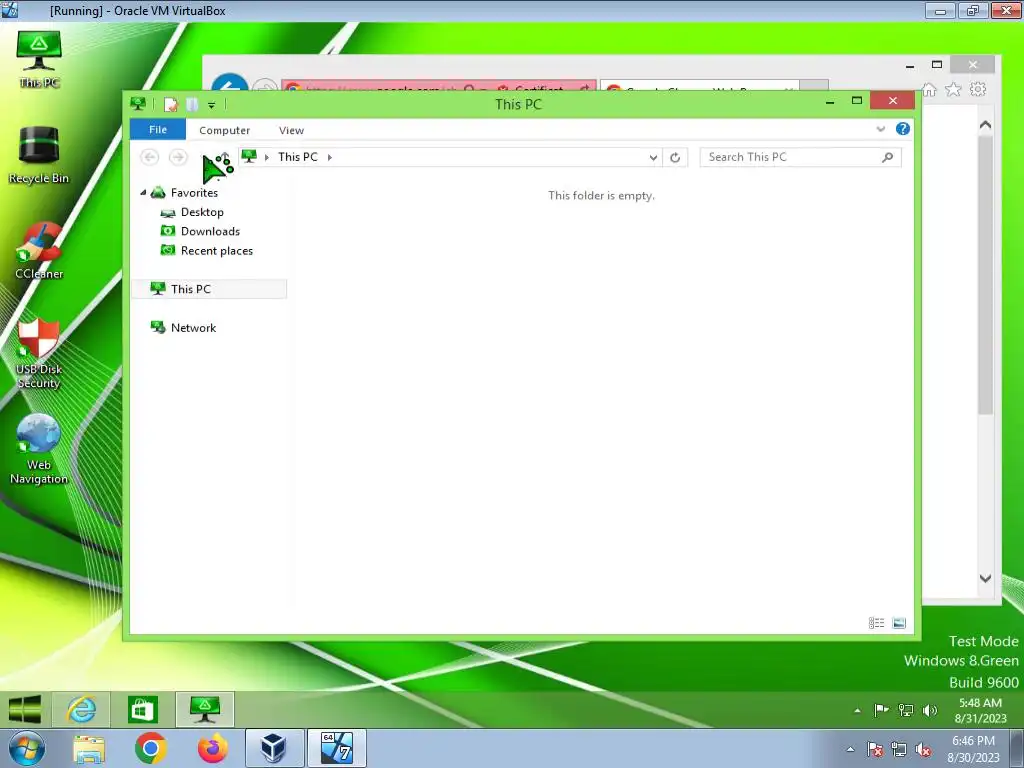Click Internet Explorer scrollbar down arrow

[x=985, y=578]
